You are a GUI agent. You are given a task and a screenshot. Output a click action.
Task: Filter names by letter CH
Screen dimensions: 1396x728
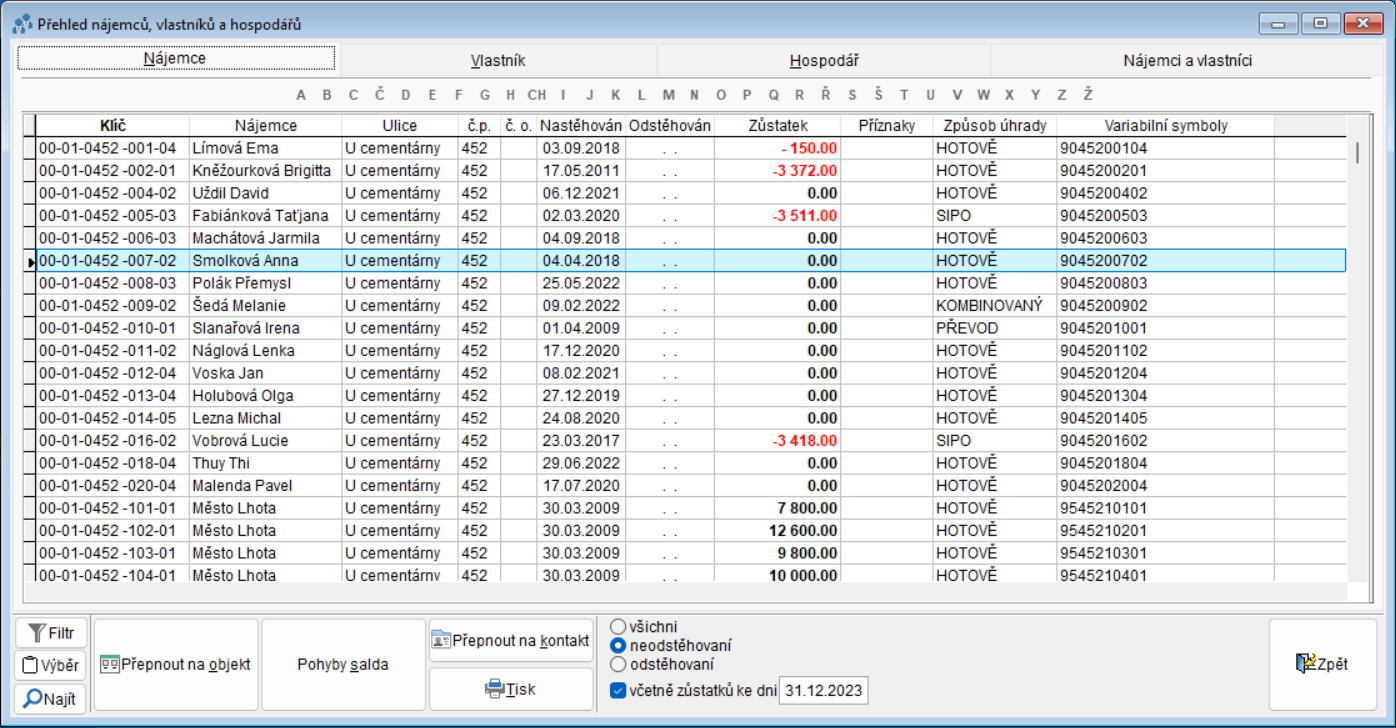[x=537, y=95]
